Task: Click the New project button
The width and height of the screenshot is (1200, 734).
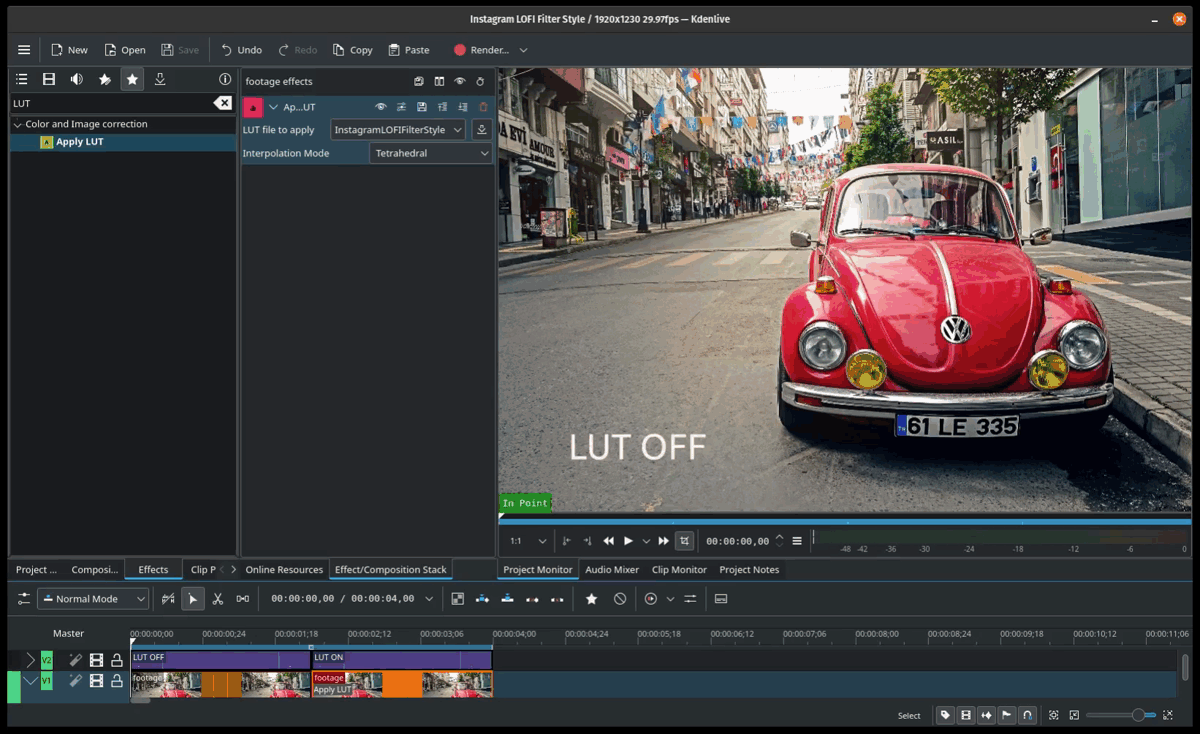Action: [69, 50]
